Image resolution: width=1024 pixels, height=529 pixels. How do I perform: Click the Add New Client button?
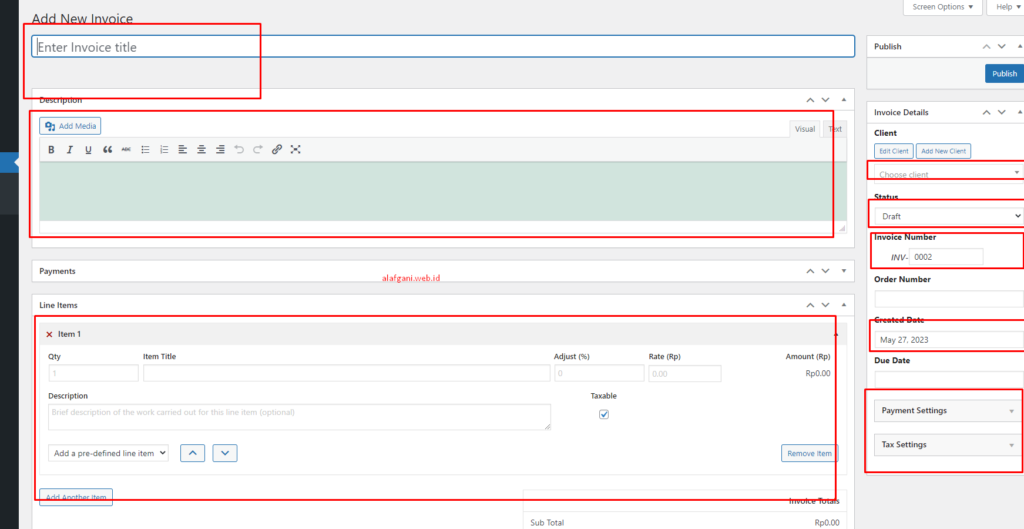pyautogui.click(x=943, y=151)
